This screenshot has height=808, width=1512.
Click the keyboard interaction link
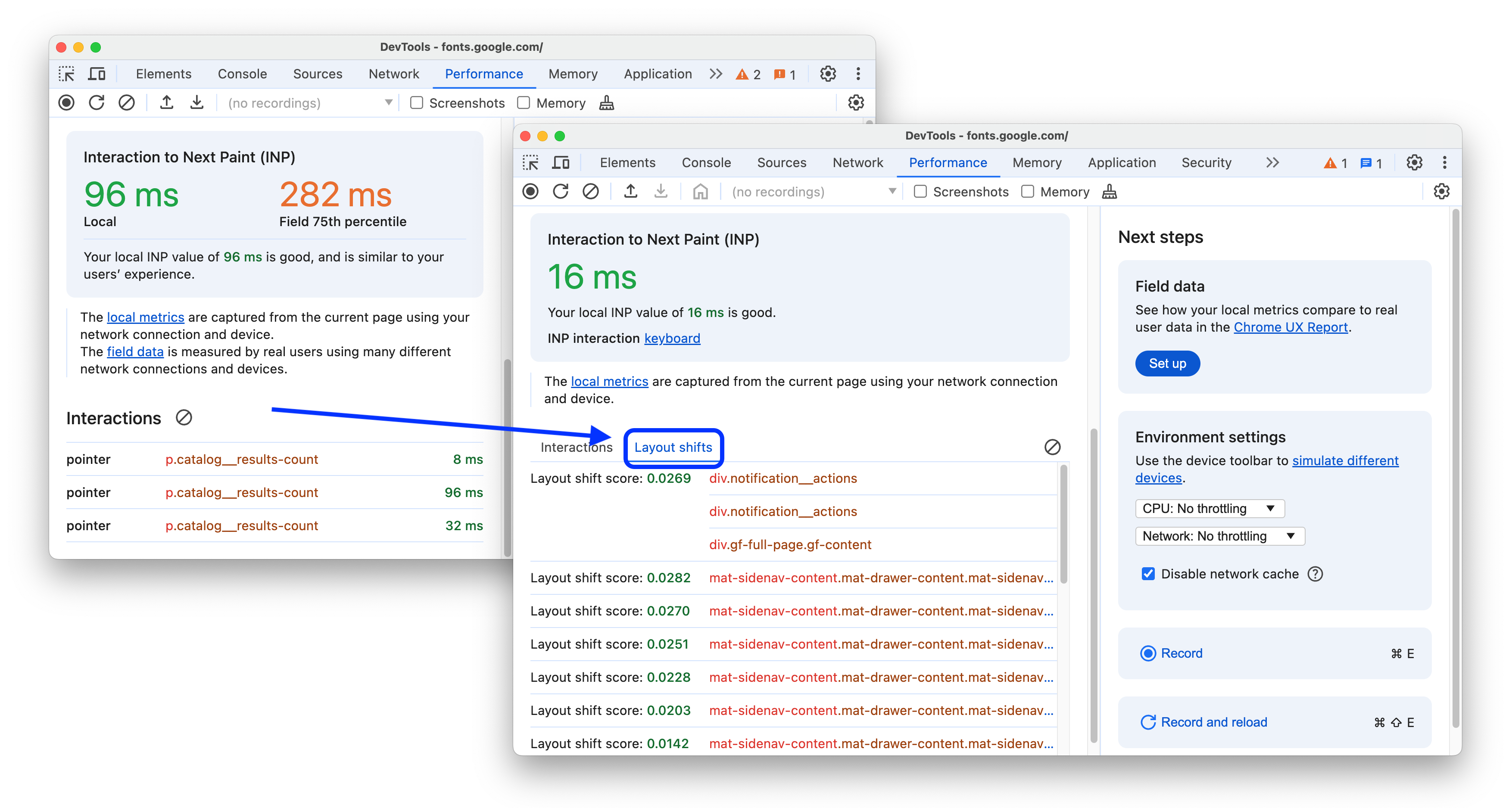(x=672, y=339)
